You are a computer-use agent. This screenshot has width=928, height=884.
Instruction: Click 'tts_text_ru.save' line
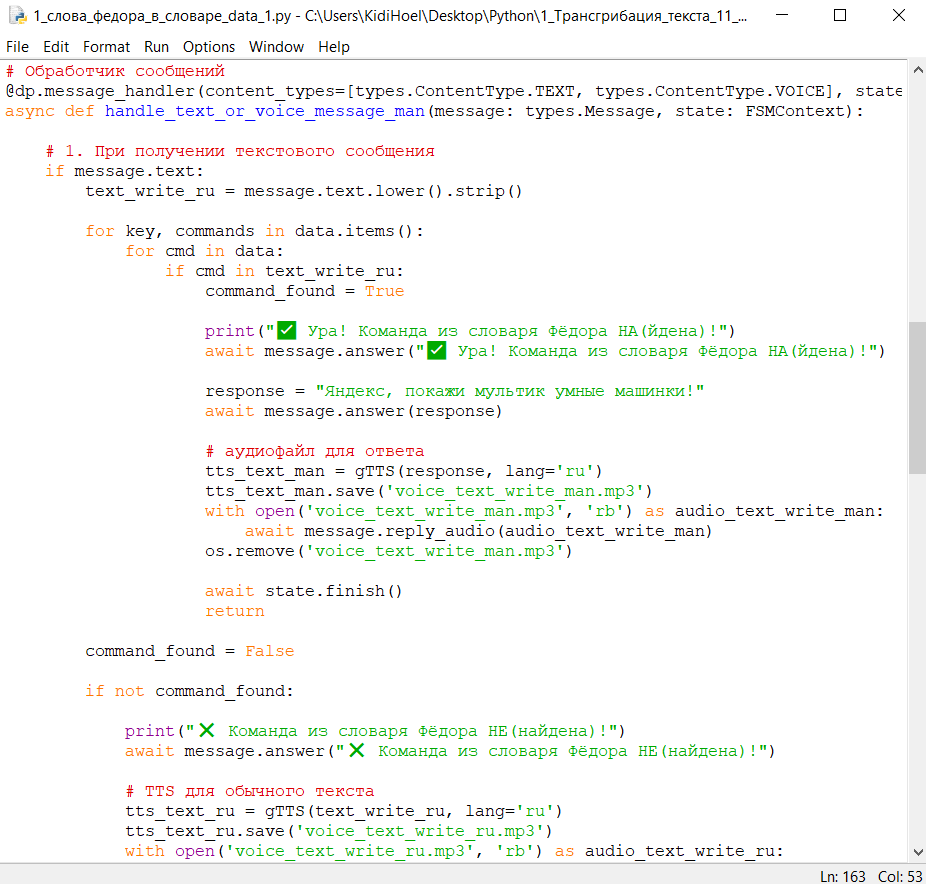pyautogui.click(x=339, y=831)
